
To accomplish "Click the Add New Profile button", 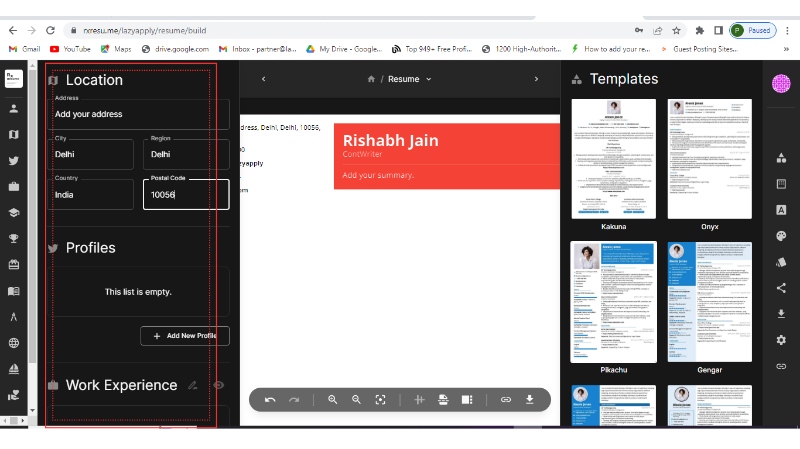I will point(185,336).
